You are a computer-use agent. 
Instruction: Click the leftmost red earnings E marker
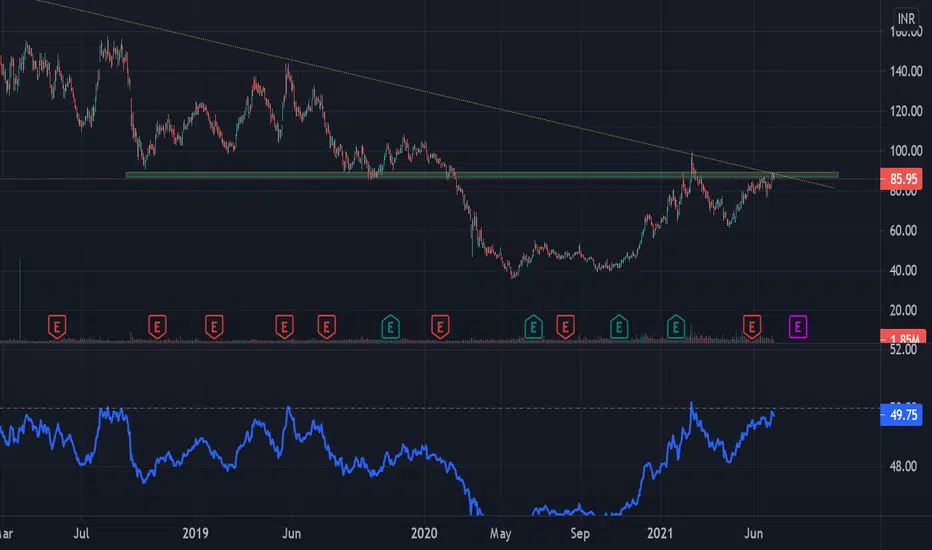pos(57,326)
